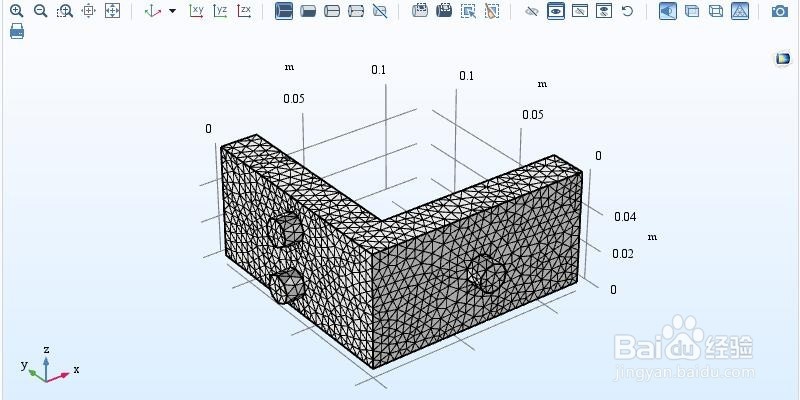The image size is (800, 400).
Task: Toggle Select Edges mode
Action: pyautogui.click(x=332, y=11)
